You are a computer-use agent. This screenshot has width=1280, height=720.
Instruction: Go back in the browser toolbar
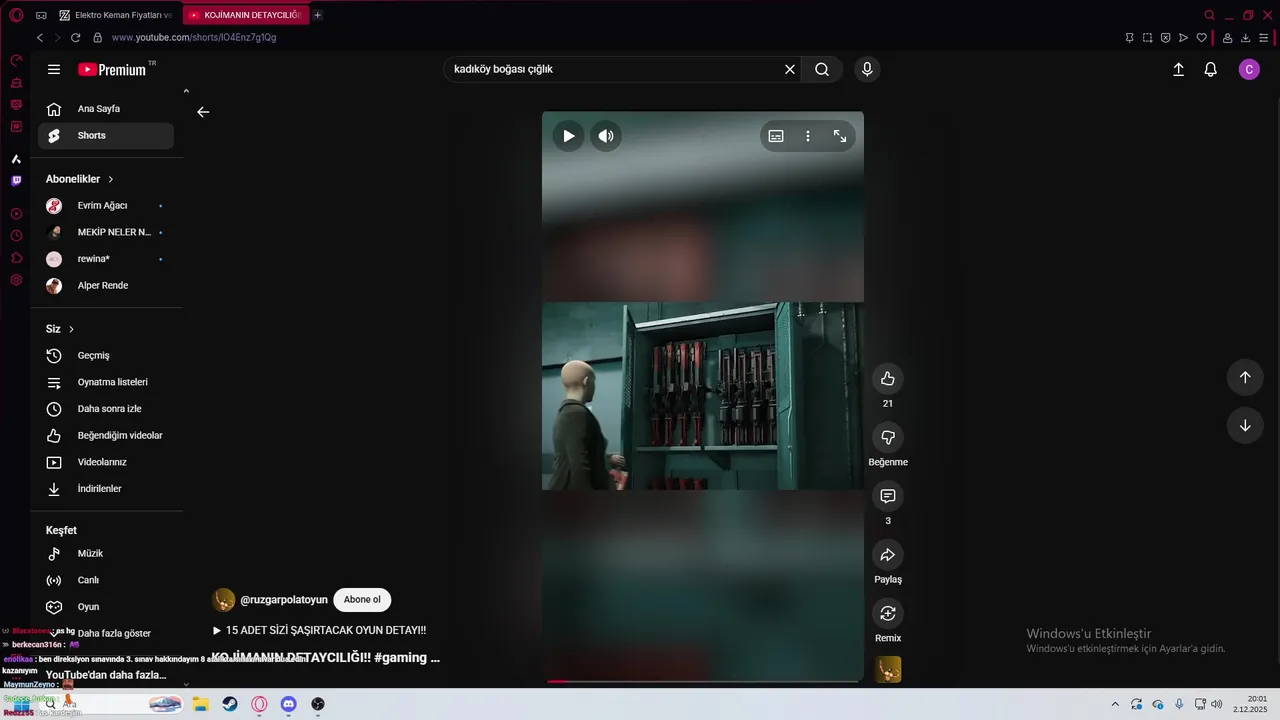[40, 37]
